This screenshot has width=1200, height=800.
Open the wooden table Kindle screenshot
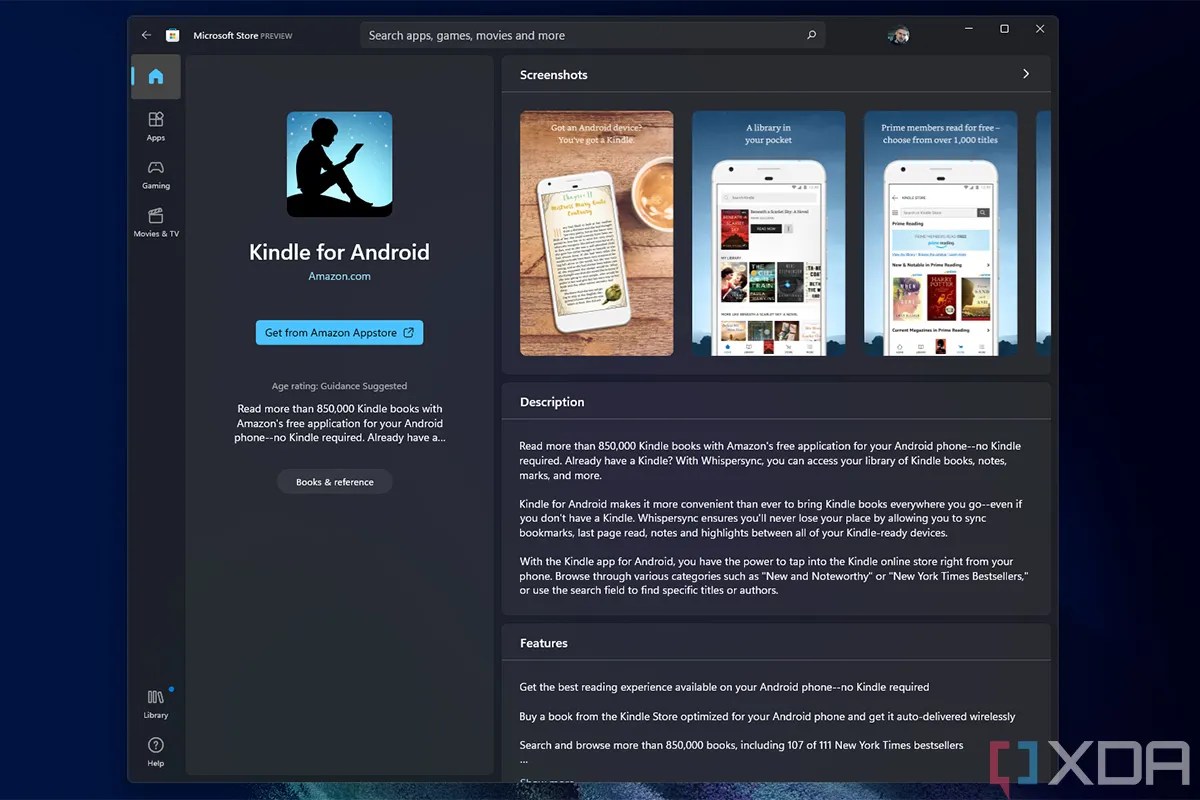[x=597, y=233]
